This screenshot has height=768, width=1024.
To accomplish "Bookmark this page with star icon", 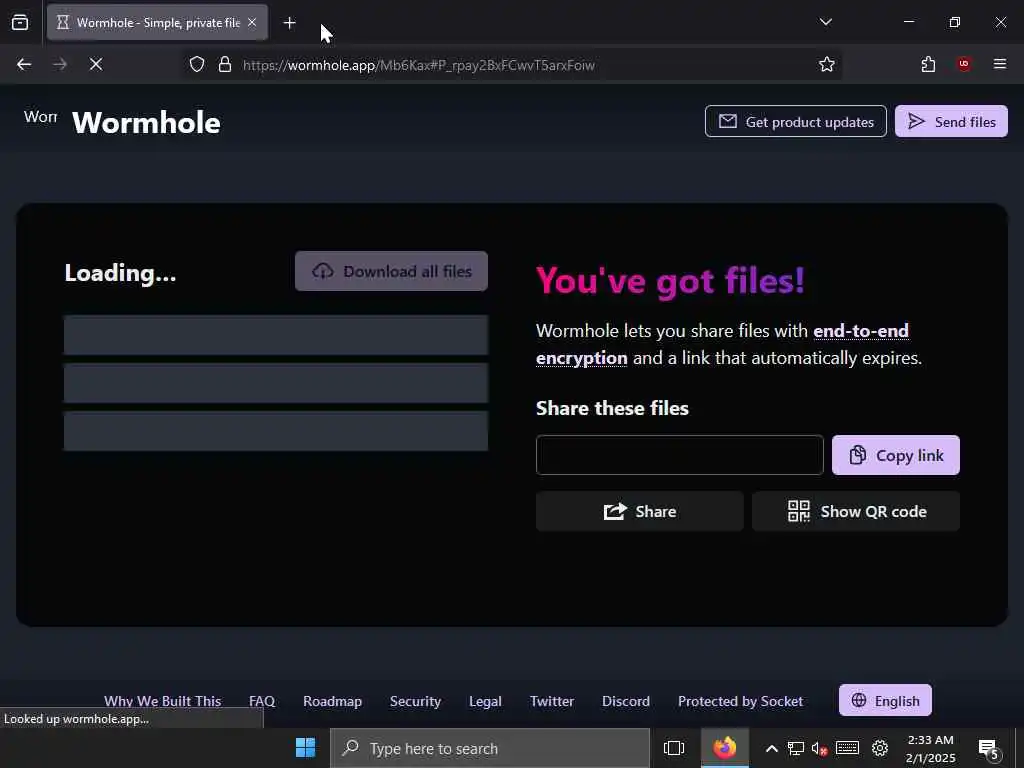I will point(827,64).
